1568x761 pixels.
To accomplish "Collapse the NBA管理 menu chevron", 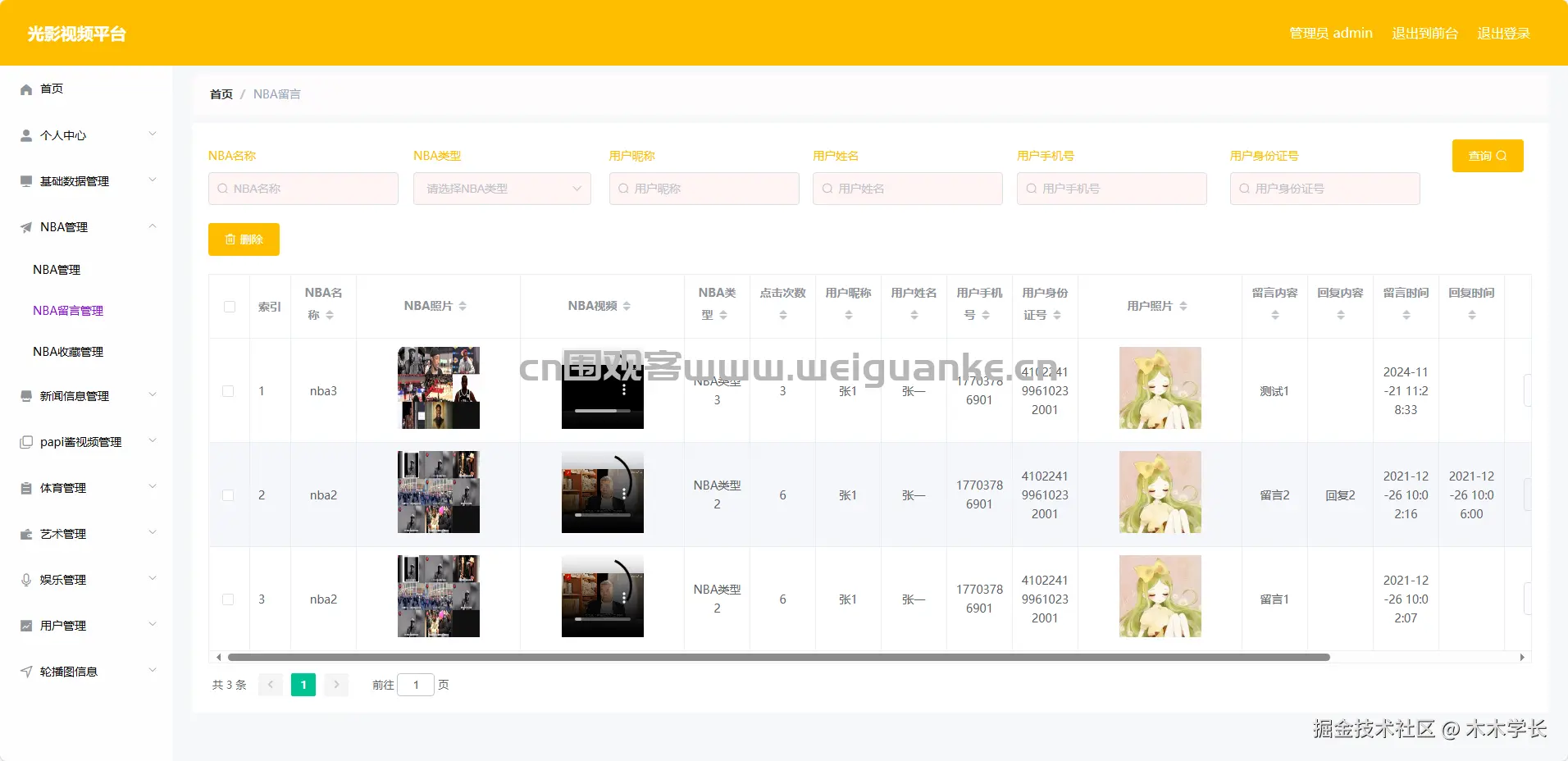I will [x=153, y=226].
